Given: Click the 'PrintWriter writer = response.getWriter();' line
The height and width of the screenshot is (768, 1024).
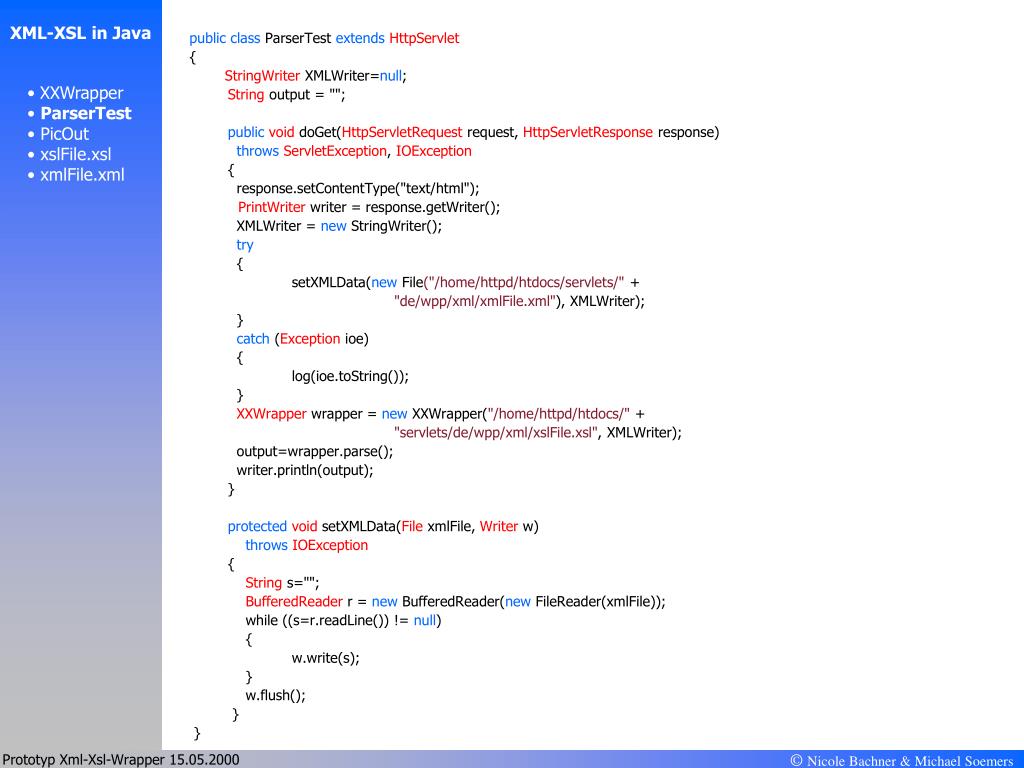Looking at the screenshot, I should coord(369,207).
